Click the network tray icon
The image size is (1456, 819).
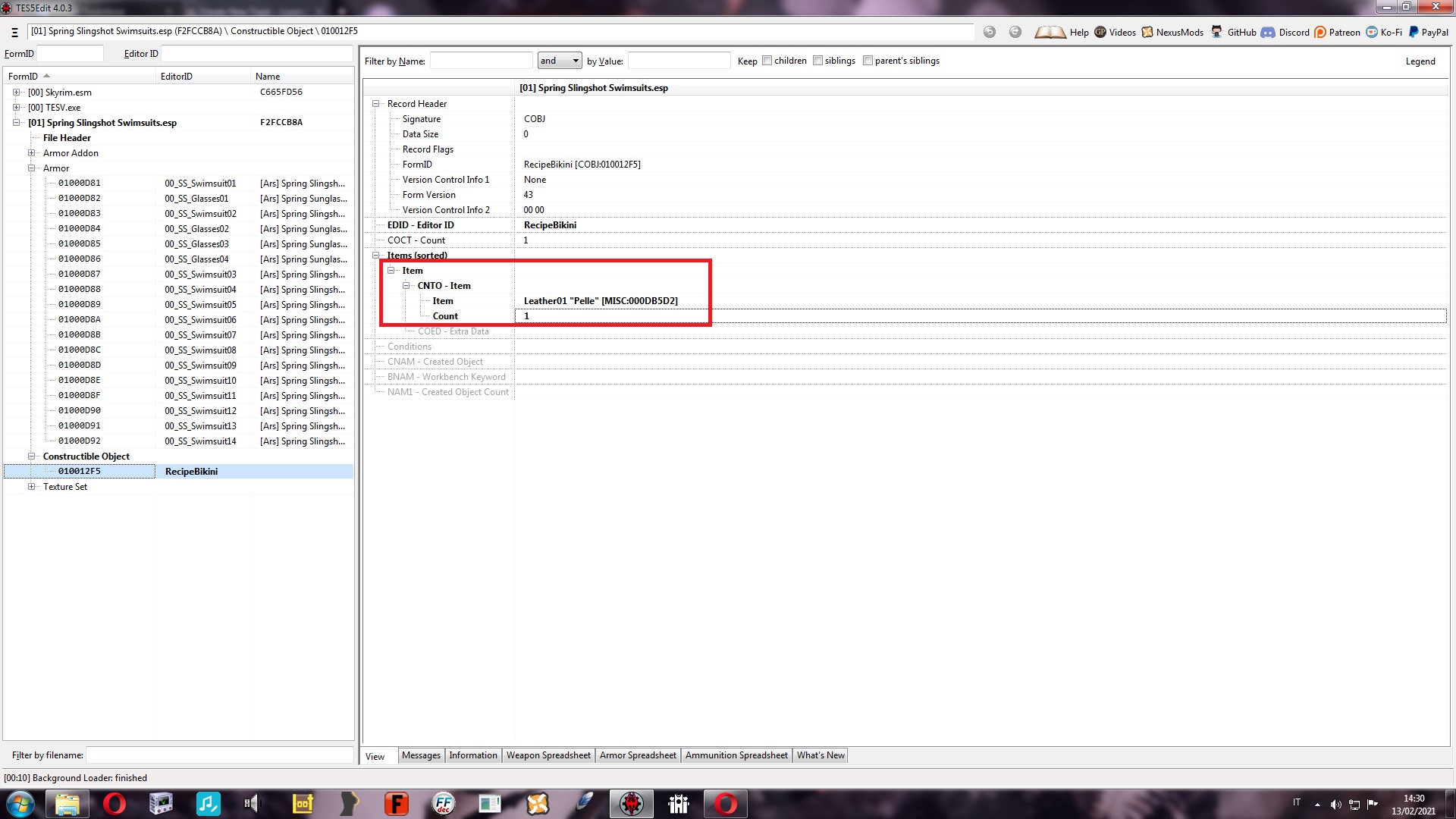click(x=1354, y=805)
